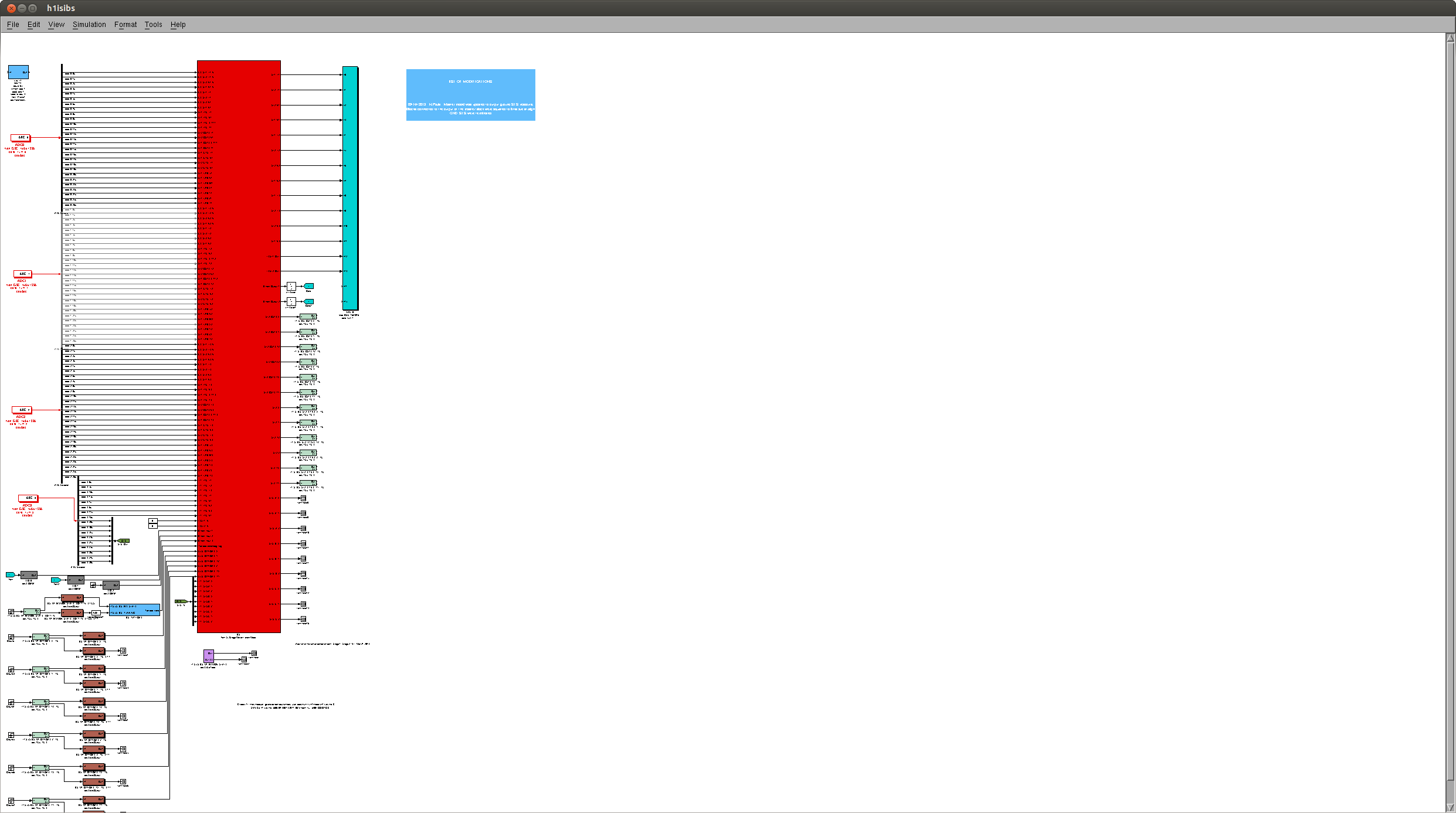Select the lower white product block after red block
Image resolution: width=1456 pixels, height=813 pixels.
(291, 301)
